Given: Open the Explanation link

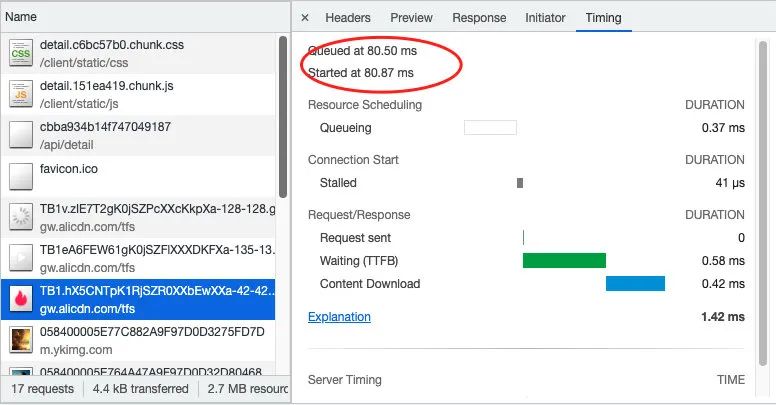Looking at the screenshot, I should (x=339, y=317).
